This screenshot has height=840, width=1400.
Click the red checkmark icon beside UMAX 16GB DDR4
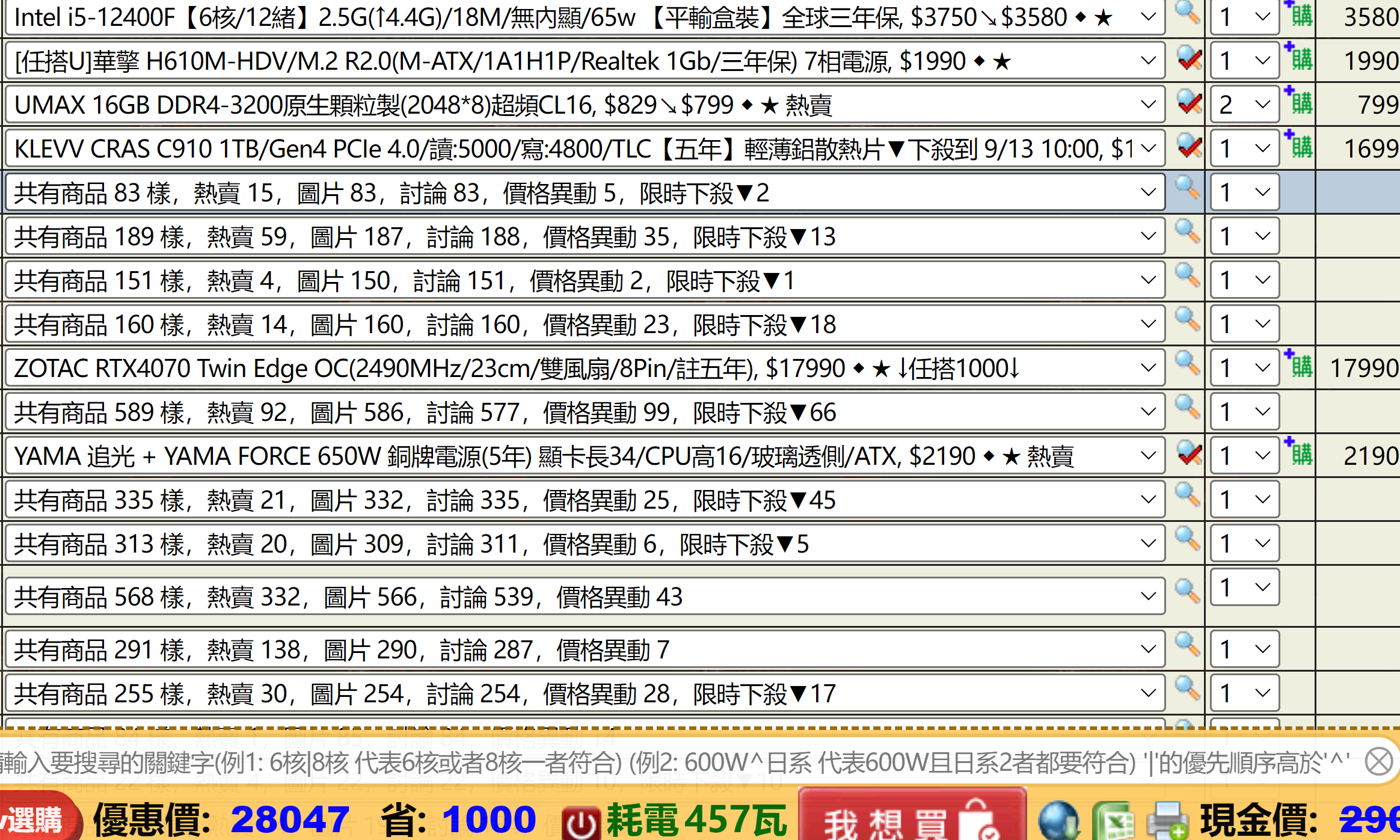click(1189, 102)
